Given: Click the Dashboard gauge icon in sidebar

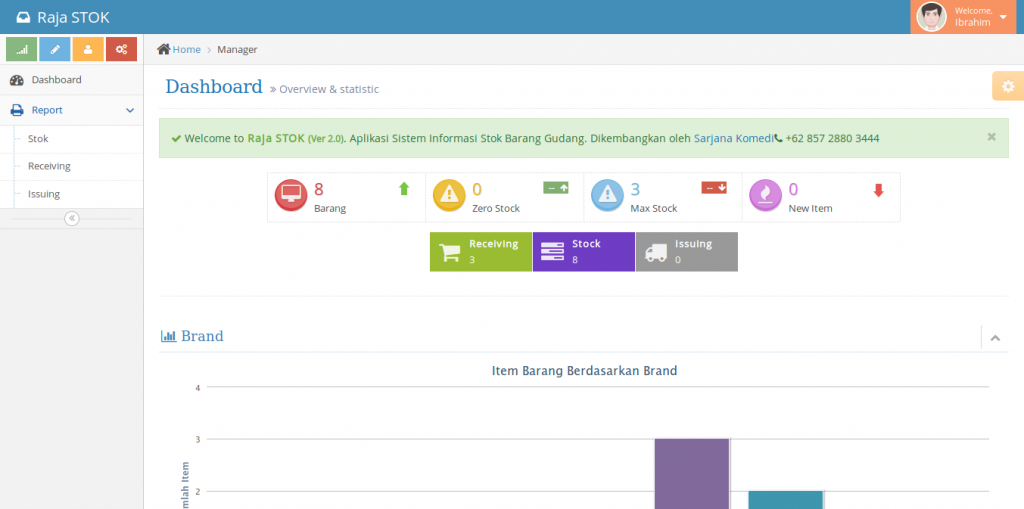Looking at the screenshot, I should coord(17,80).
